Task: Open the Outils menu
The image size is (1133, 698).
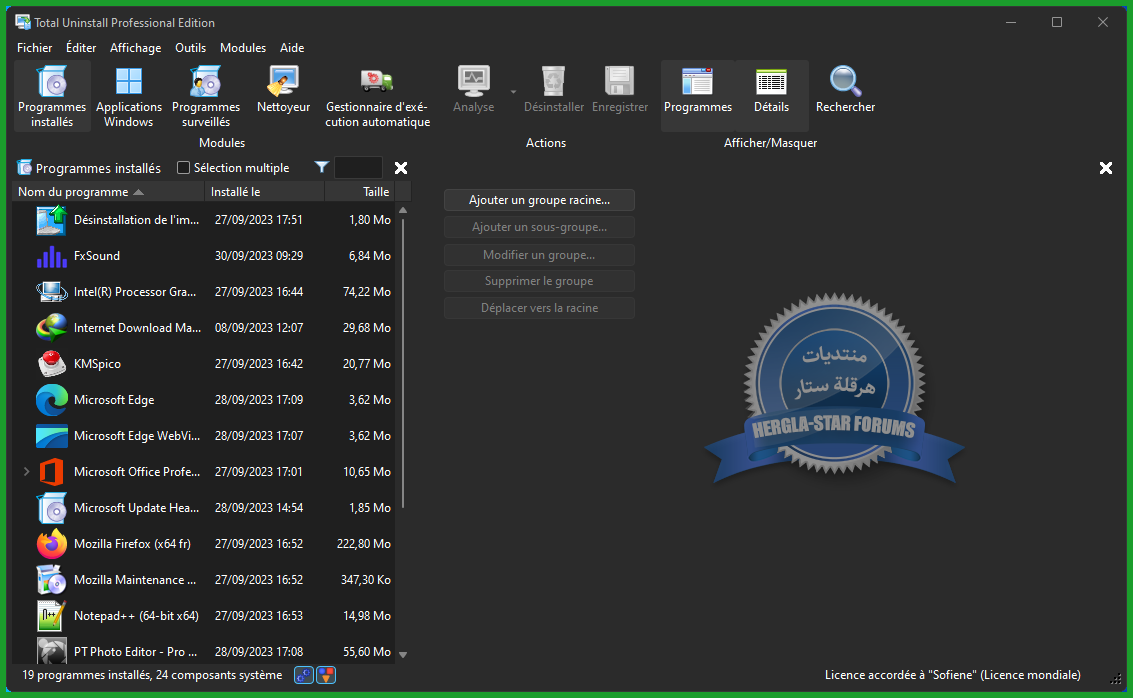Action: tap(190, 48)
